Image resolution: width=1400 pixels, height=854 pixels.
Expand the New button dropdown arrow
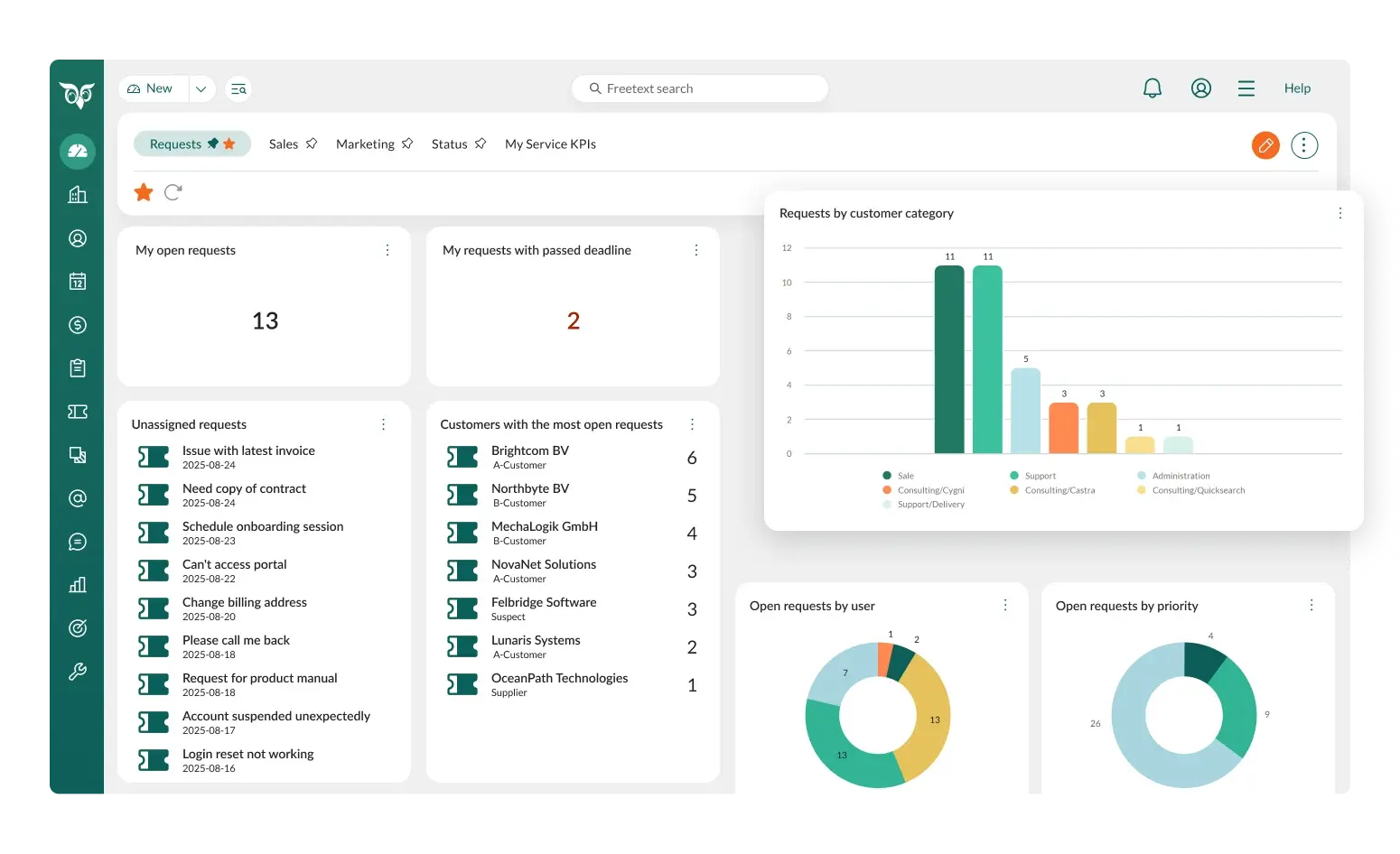click(x=201, y=88)
